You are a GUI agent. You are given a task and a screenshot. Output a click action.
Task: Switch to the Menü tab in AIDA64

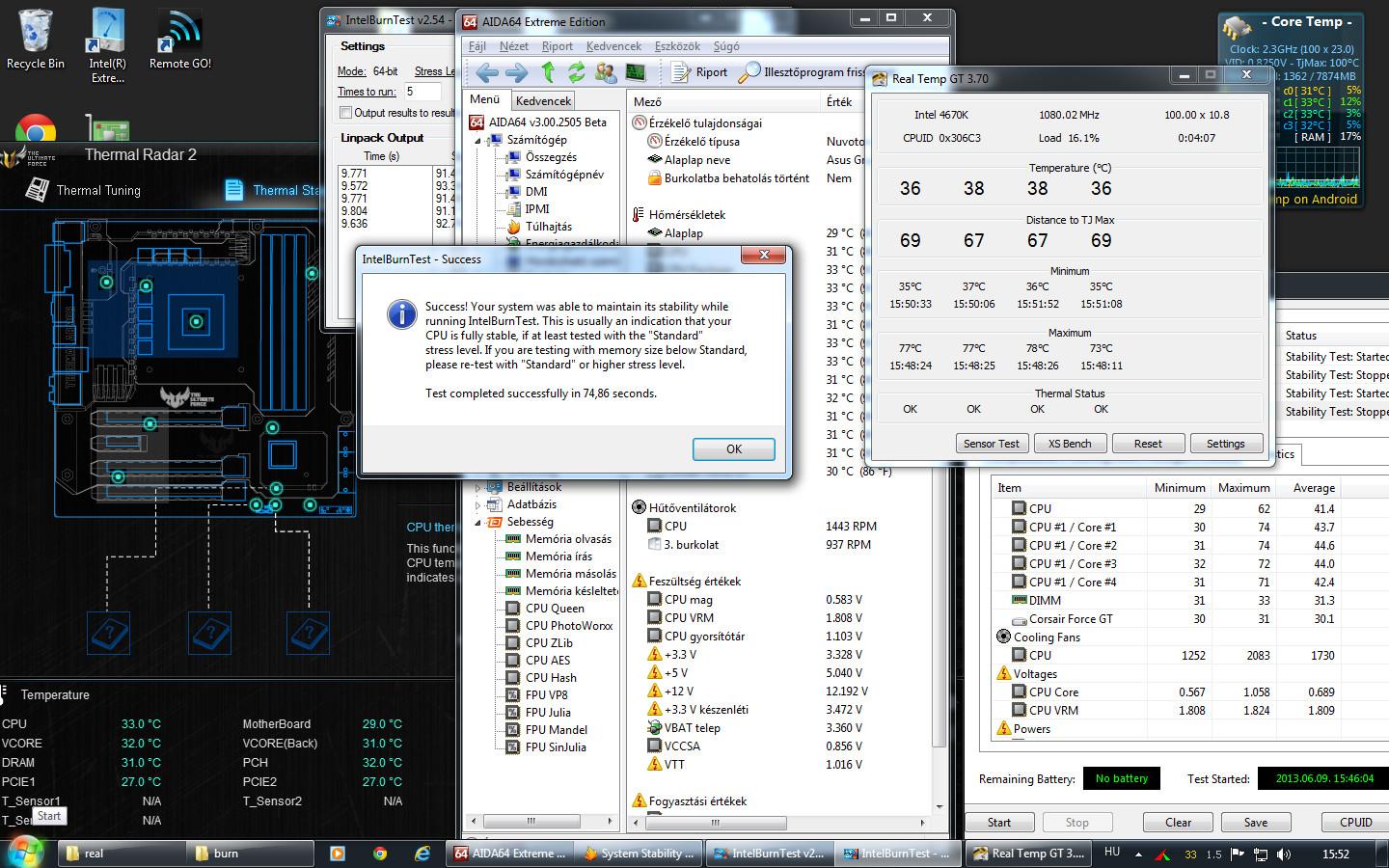(x=485, y=99)
